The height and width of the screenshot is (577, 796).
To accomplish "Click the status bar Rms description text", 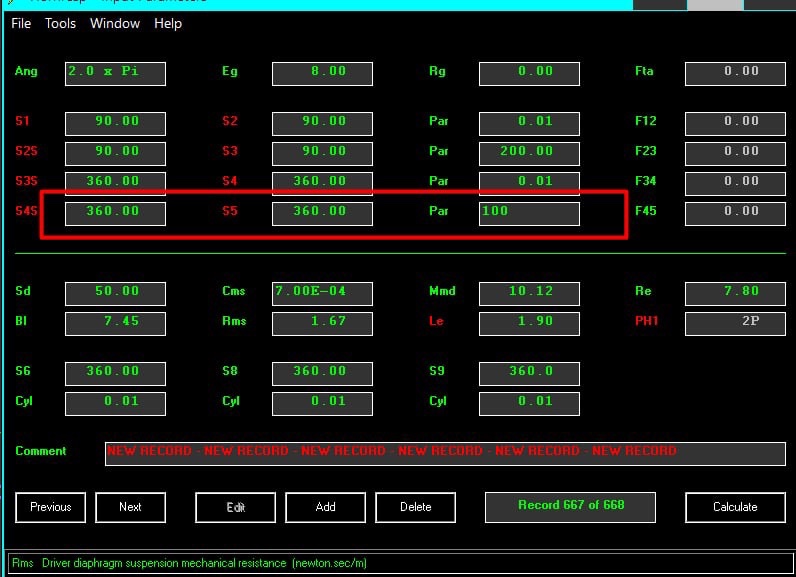I will pos(189,563).
